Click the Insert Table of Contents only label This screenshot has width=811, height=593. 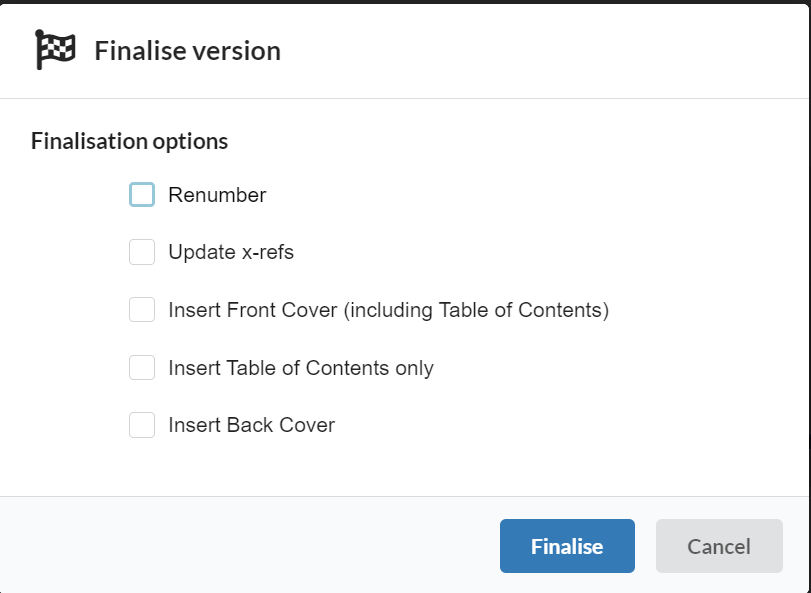(301, 368)
